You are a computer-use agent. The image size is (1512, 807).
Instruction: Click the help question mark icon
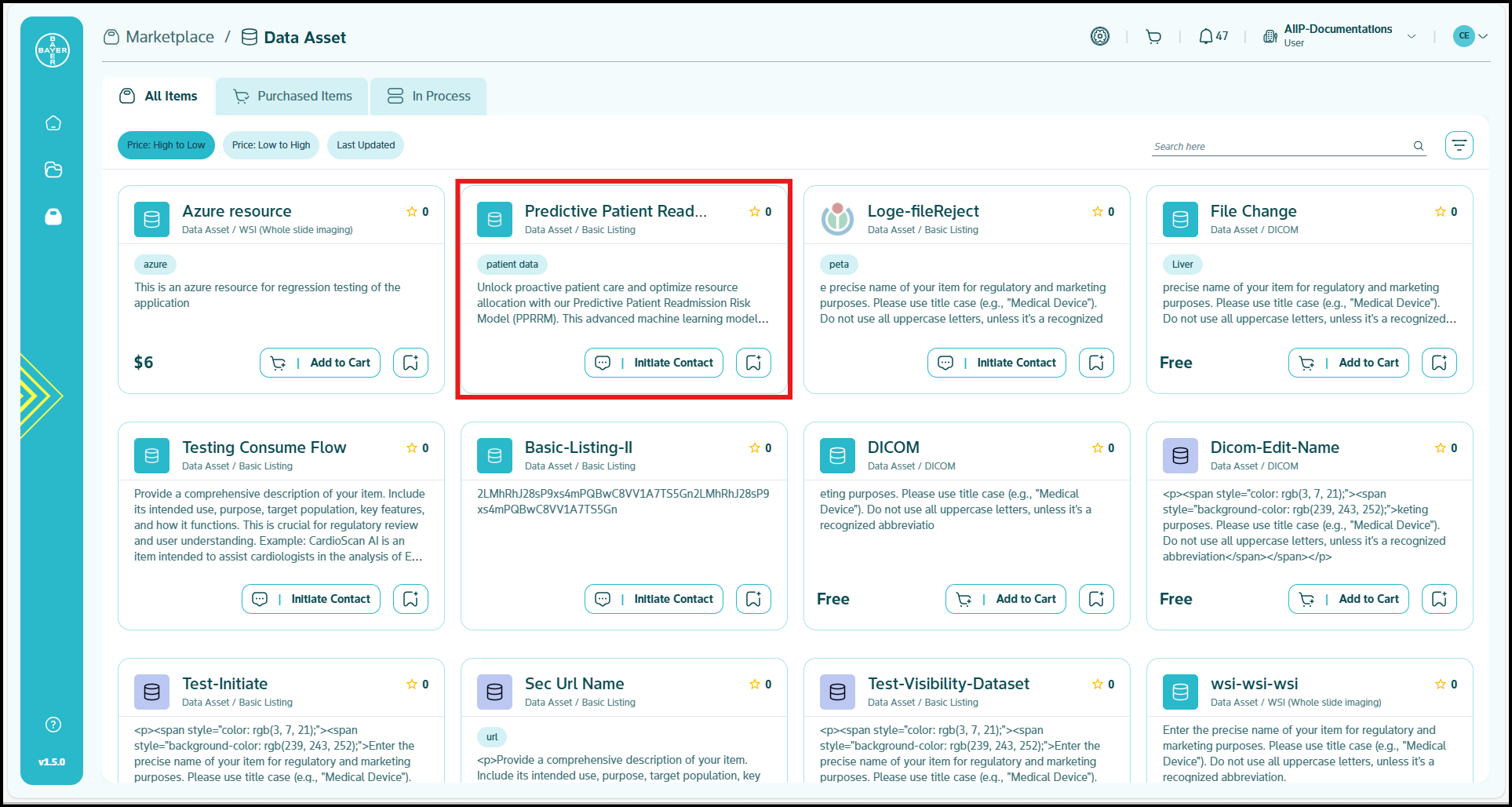click(53, 725)
